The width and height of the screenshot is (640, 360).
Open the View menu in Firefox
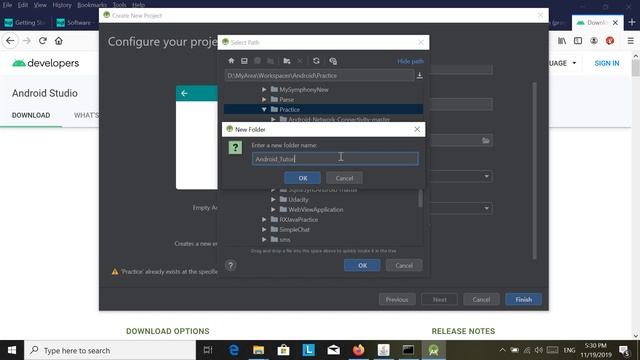(x=40, y=5)
